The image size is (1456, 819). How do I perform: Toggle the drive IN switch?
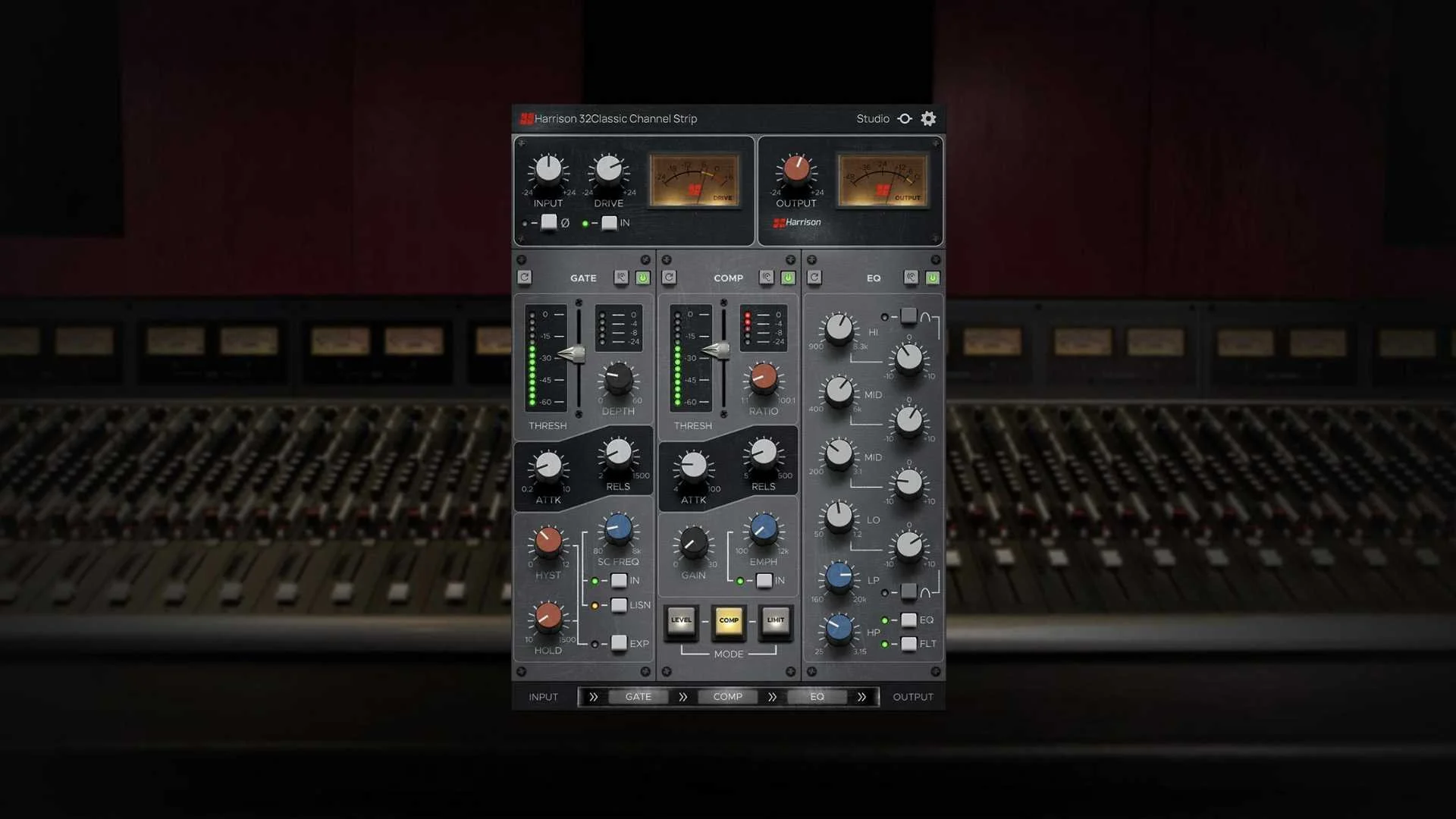609,223
